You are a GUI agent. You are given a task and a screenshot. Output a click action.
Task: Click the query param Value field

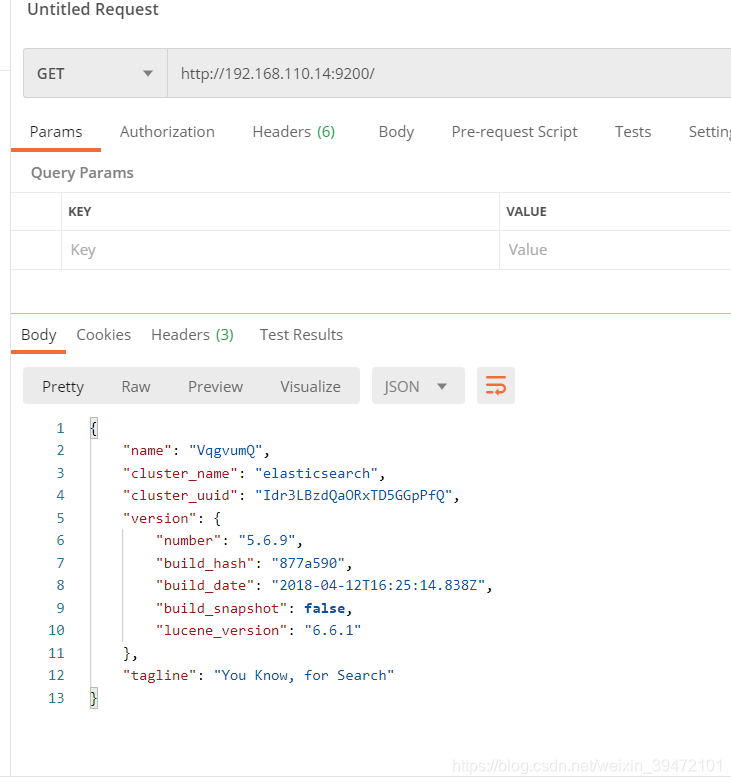[615, 250]
